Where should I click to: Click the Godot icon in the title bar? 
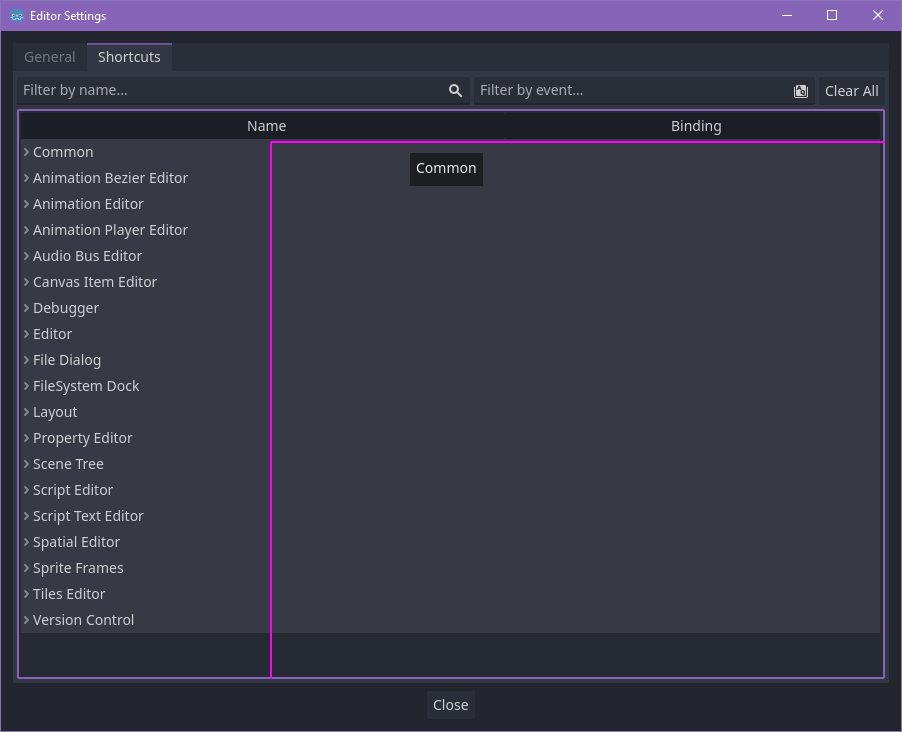[14, 15]
